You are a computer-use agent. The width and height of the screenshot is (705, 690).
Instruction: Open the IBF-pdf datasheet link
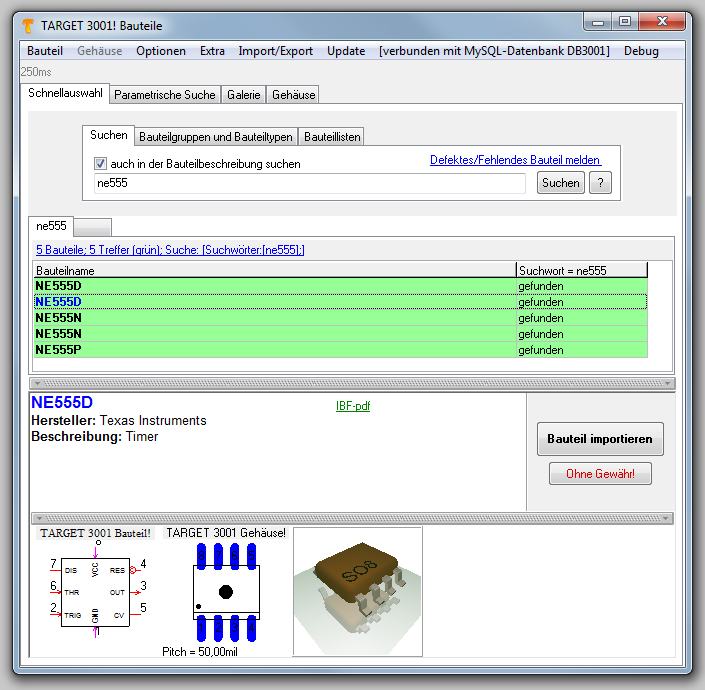pos(353,406)
